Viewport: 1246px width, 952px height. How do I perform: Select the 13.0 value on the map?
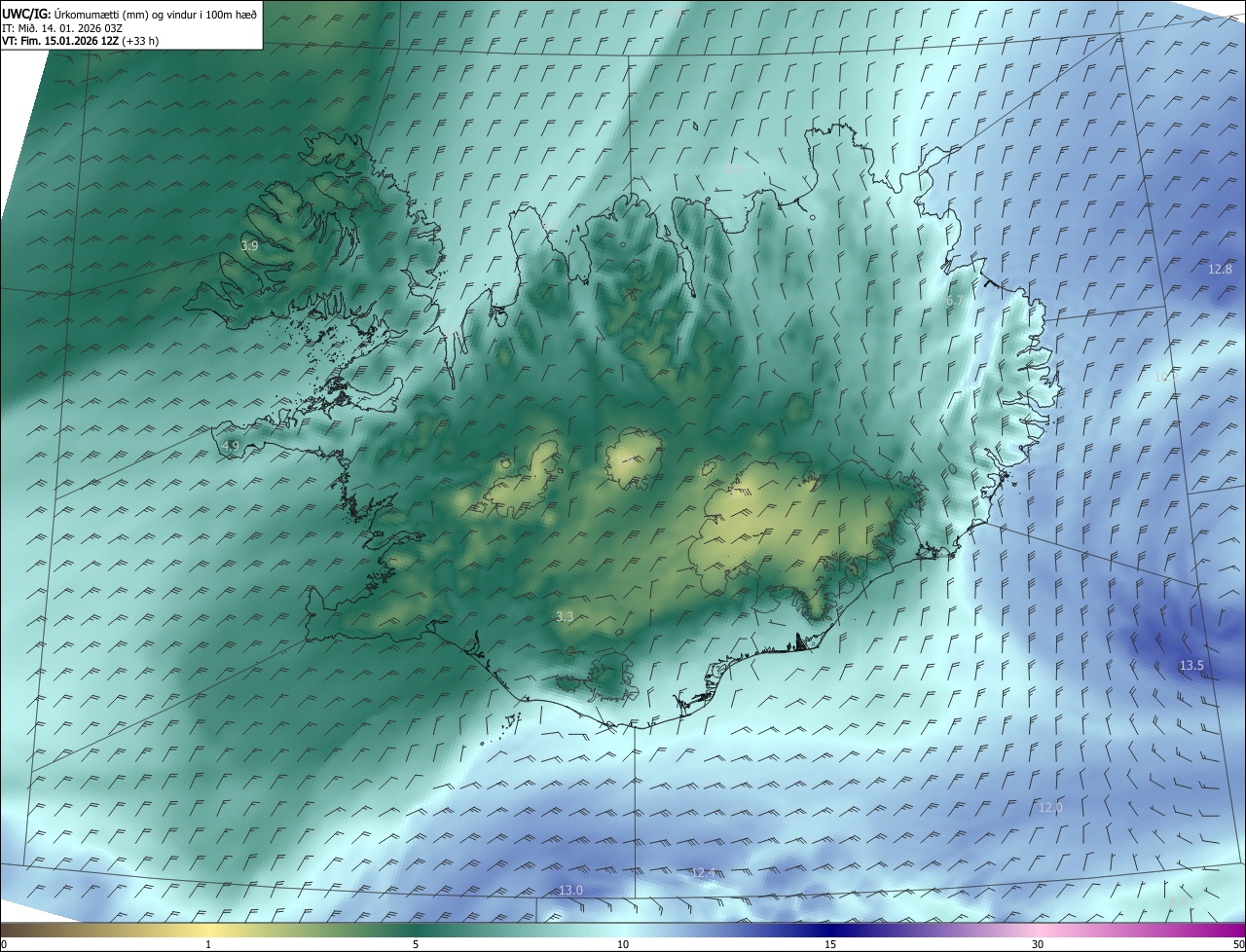[570, 891]
